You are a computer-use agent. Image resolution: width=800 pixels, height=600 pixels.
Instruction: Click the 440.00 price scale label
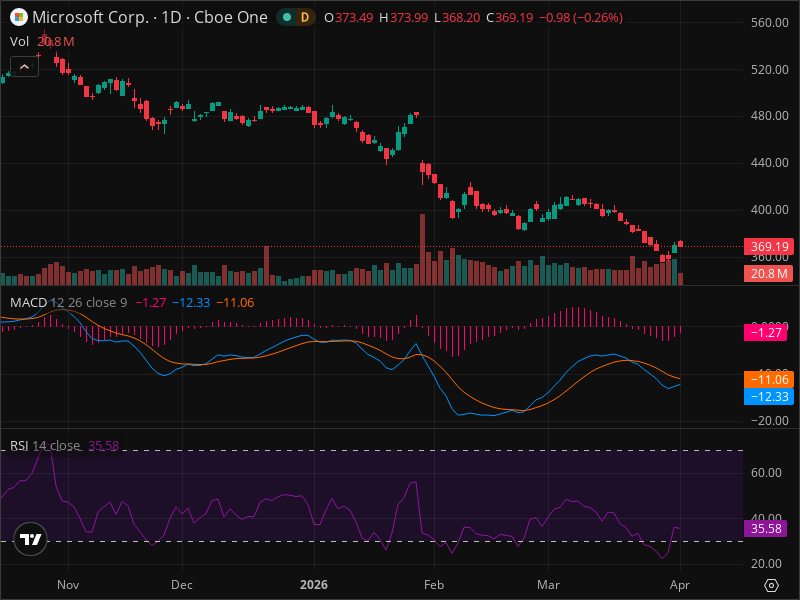tap(769, 163)
